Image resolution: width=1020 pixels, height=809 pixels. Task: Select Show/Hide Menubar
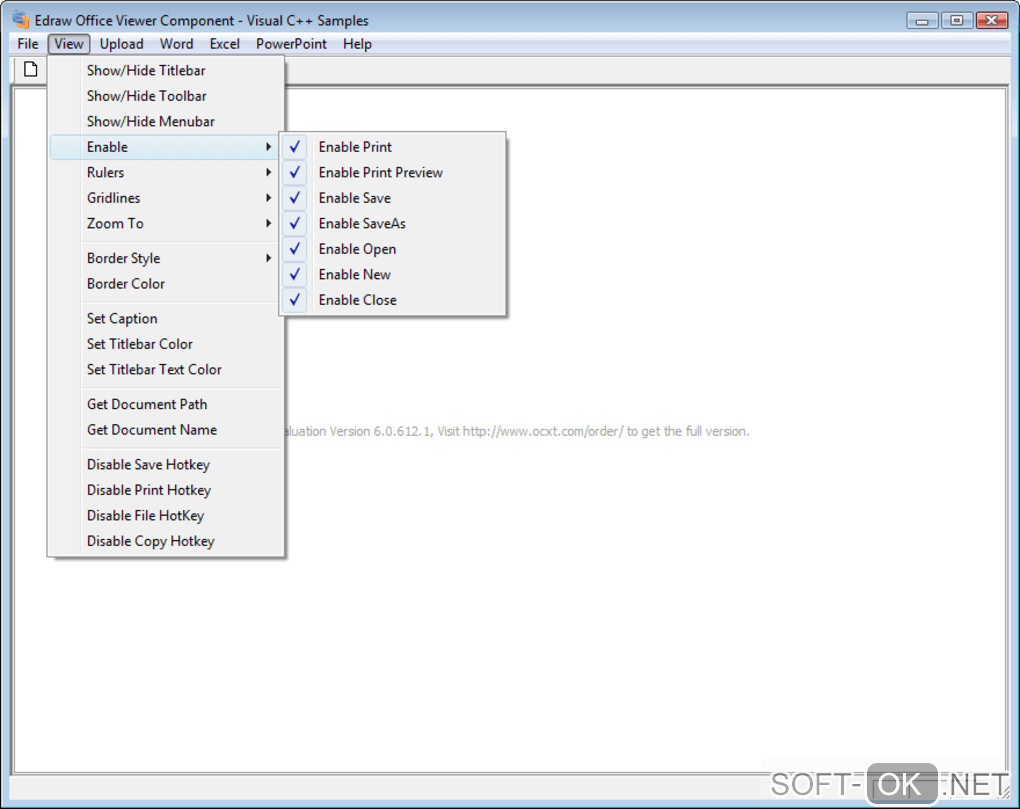tap(166, 121)
